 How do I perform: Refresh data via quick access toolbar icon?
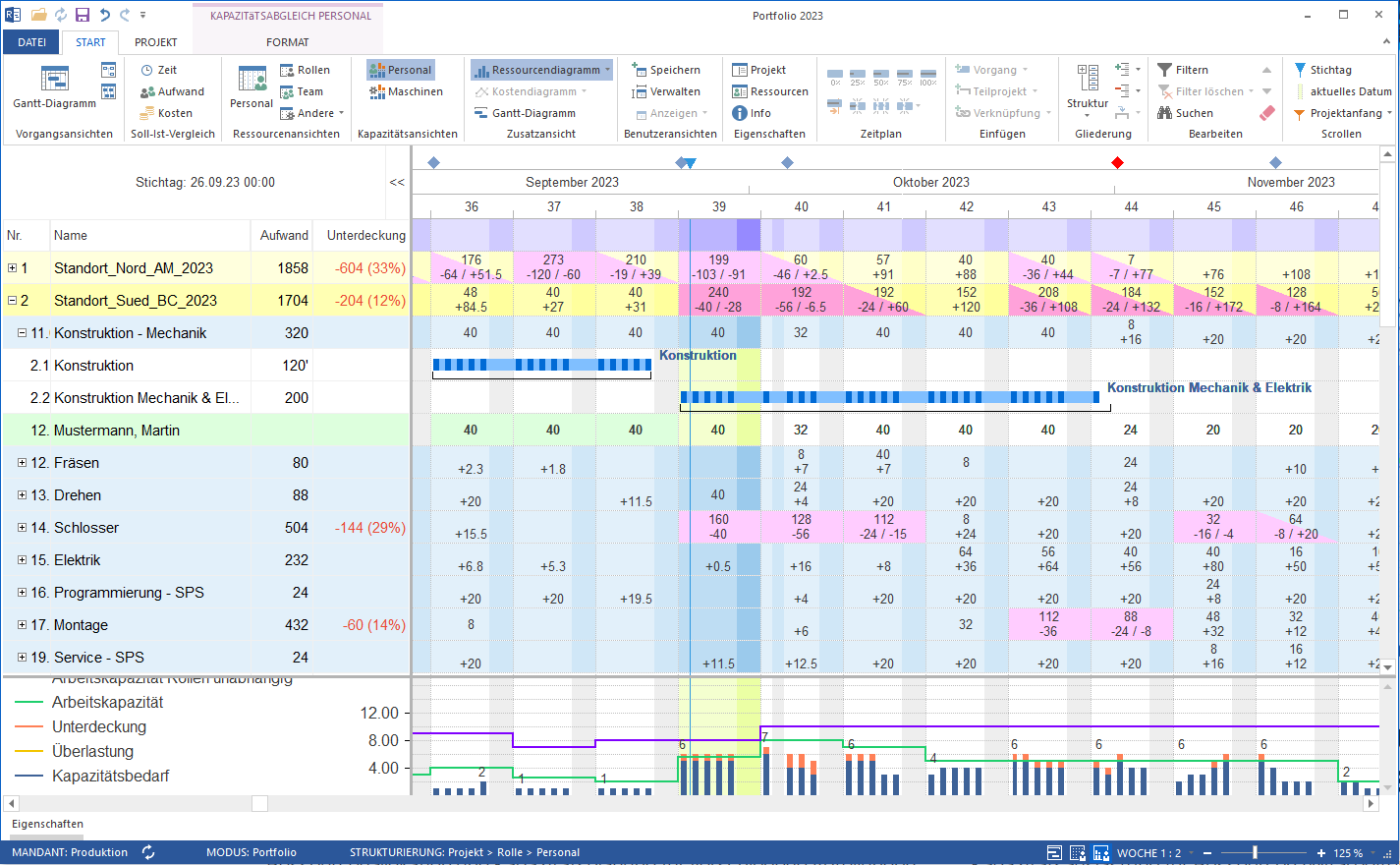click(x=61, y=15)
